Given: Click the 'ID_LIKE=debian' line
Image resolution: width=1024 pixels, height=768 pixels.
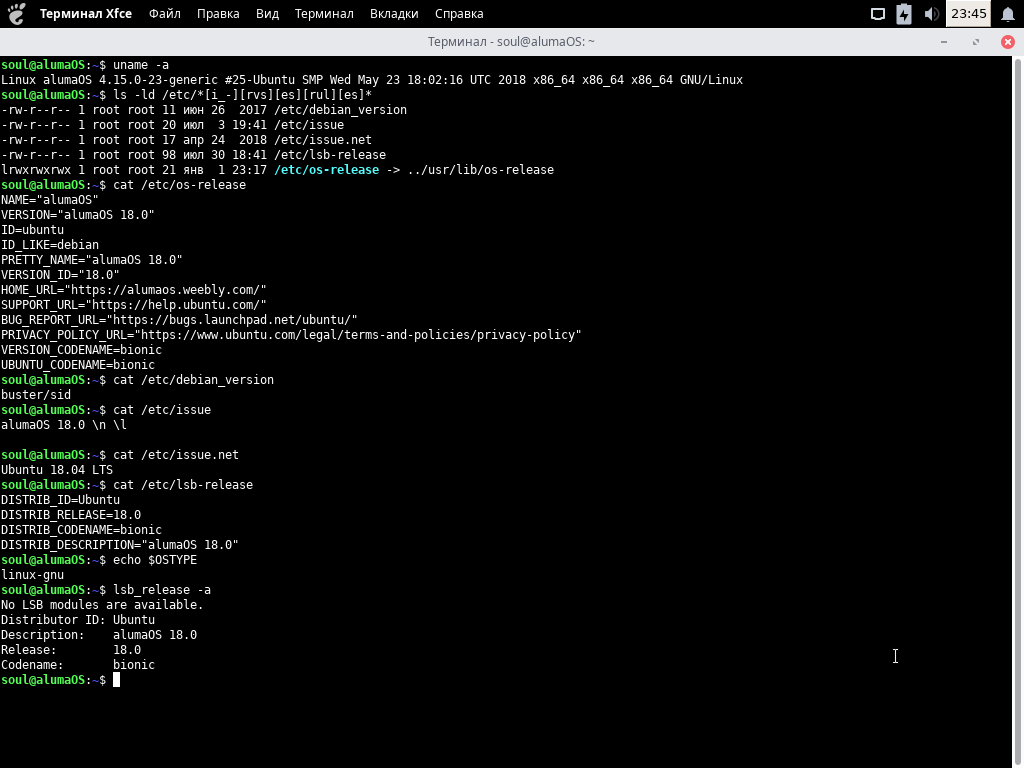Looking at the screenshot, I should coord(50,245).
